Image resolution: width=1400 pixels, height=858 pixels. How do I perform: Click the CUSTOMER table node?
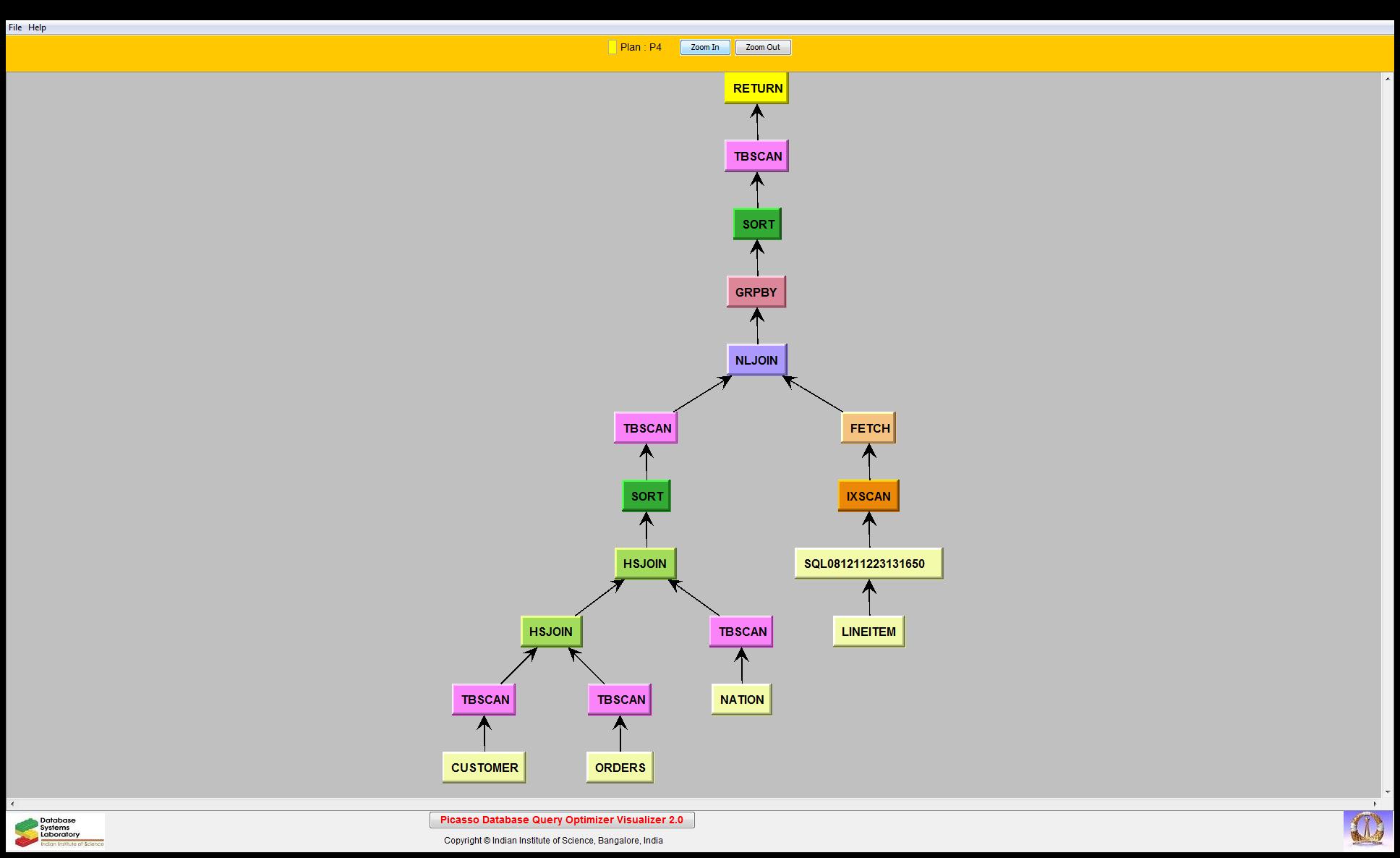coord(484,768)
